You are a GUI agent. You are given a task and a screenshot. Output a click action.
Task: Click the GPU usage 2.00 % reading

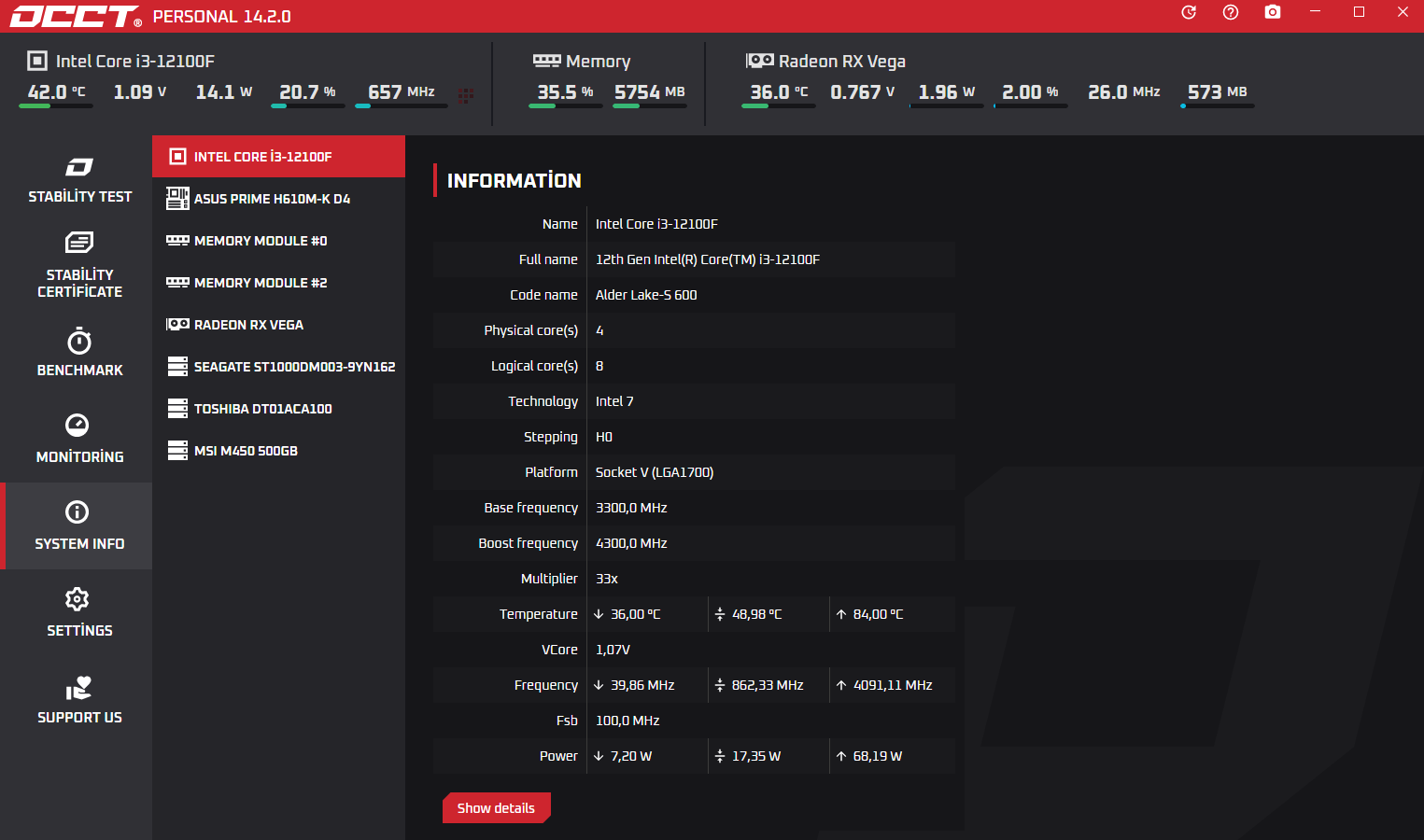click(1031, 91)
